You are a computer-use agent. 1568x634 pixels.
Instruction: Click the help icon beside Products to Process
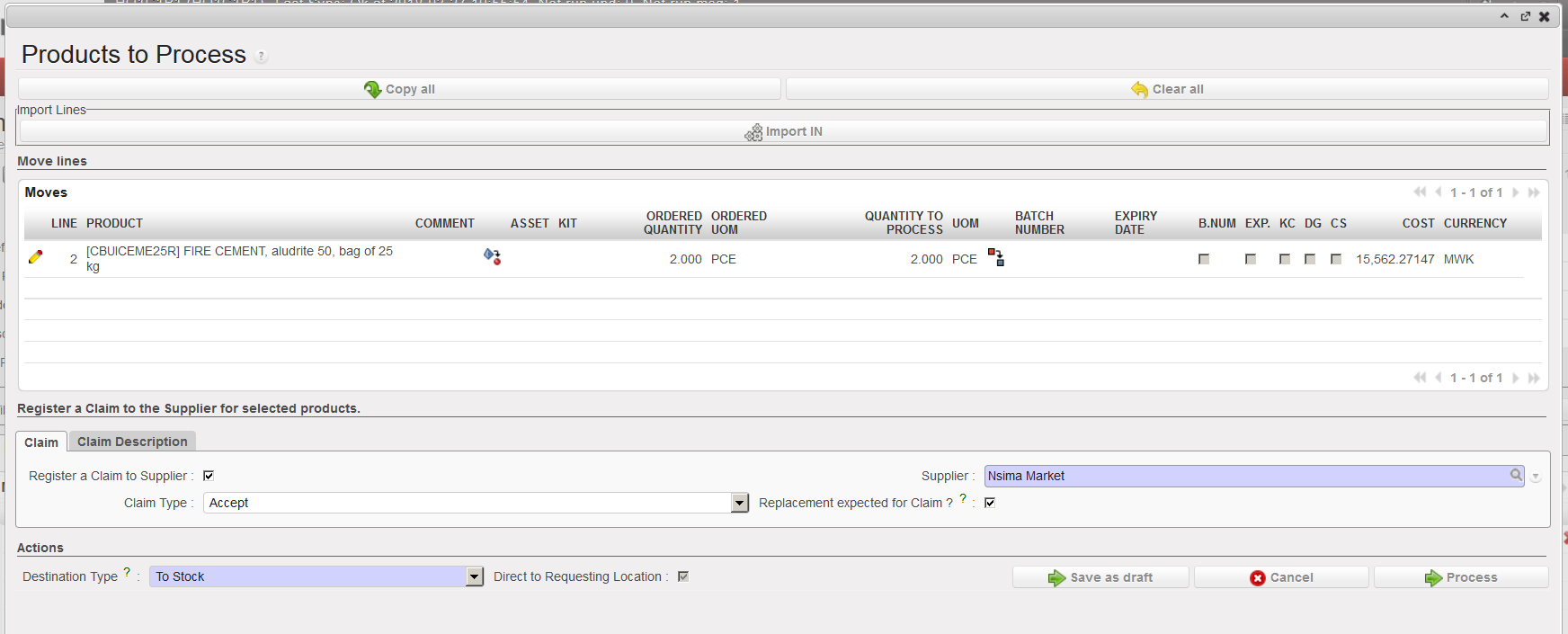click(261, 57)
